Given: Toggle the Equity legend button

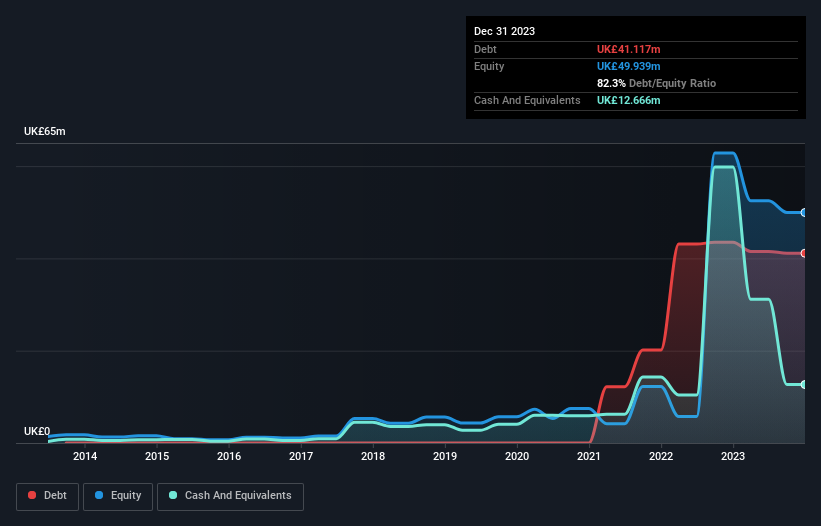Looking at the screenshot, I should 118,496.
